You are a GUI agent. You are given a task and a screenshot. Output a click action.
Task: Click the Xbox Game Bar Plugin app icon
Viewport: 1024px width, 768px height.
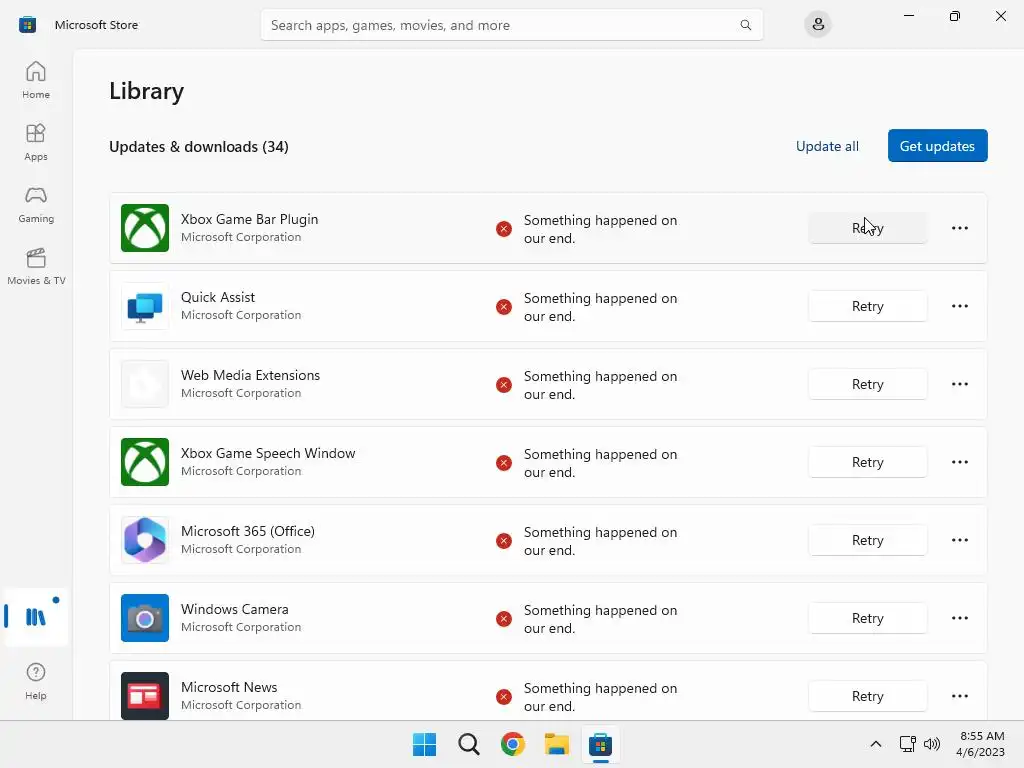tap(145, 228)
